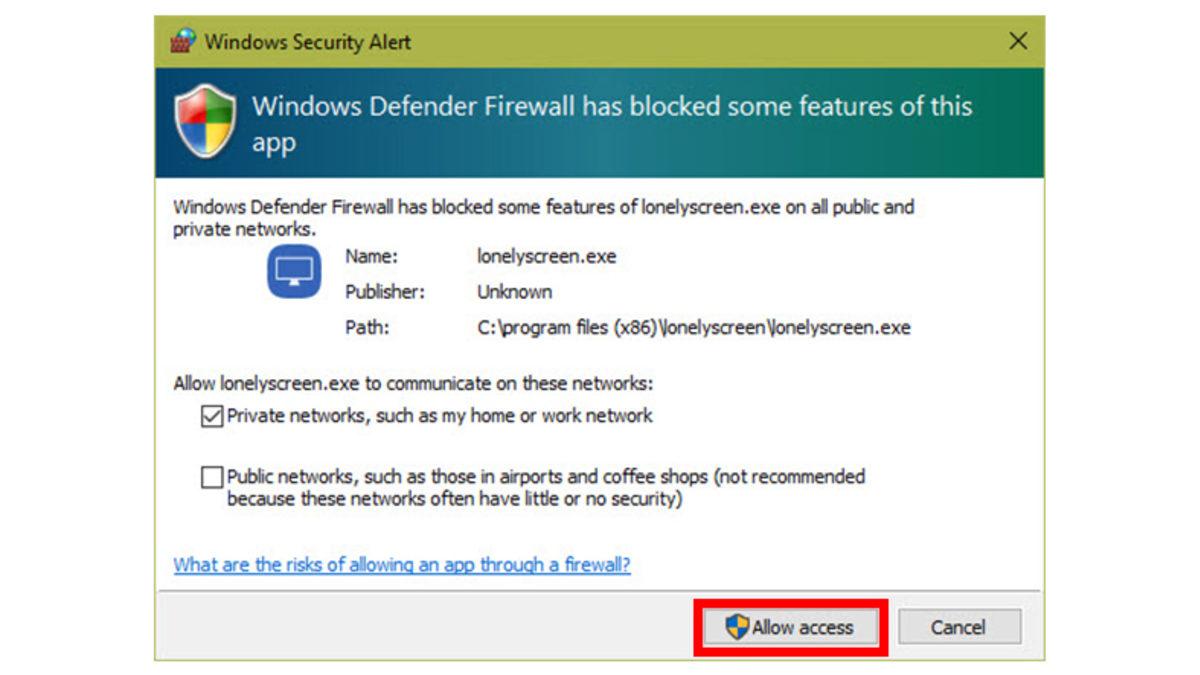Open the firewall risks help link
Image resolution: width=1200 pixels, height=675 pixels.
coord(402,564)
